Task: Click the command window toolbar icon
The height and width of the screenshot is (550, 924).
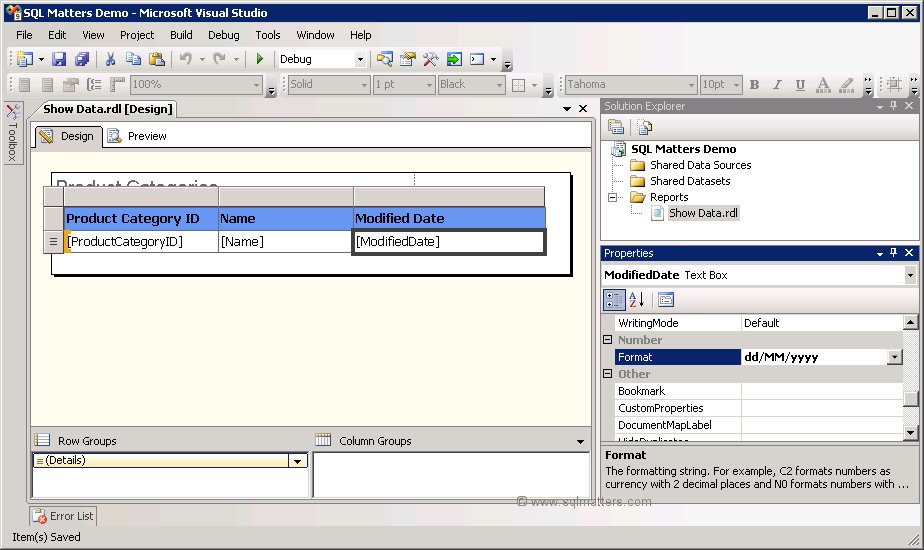Action: coord(477,59)
